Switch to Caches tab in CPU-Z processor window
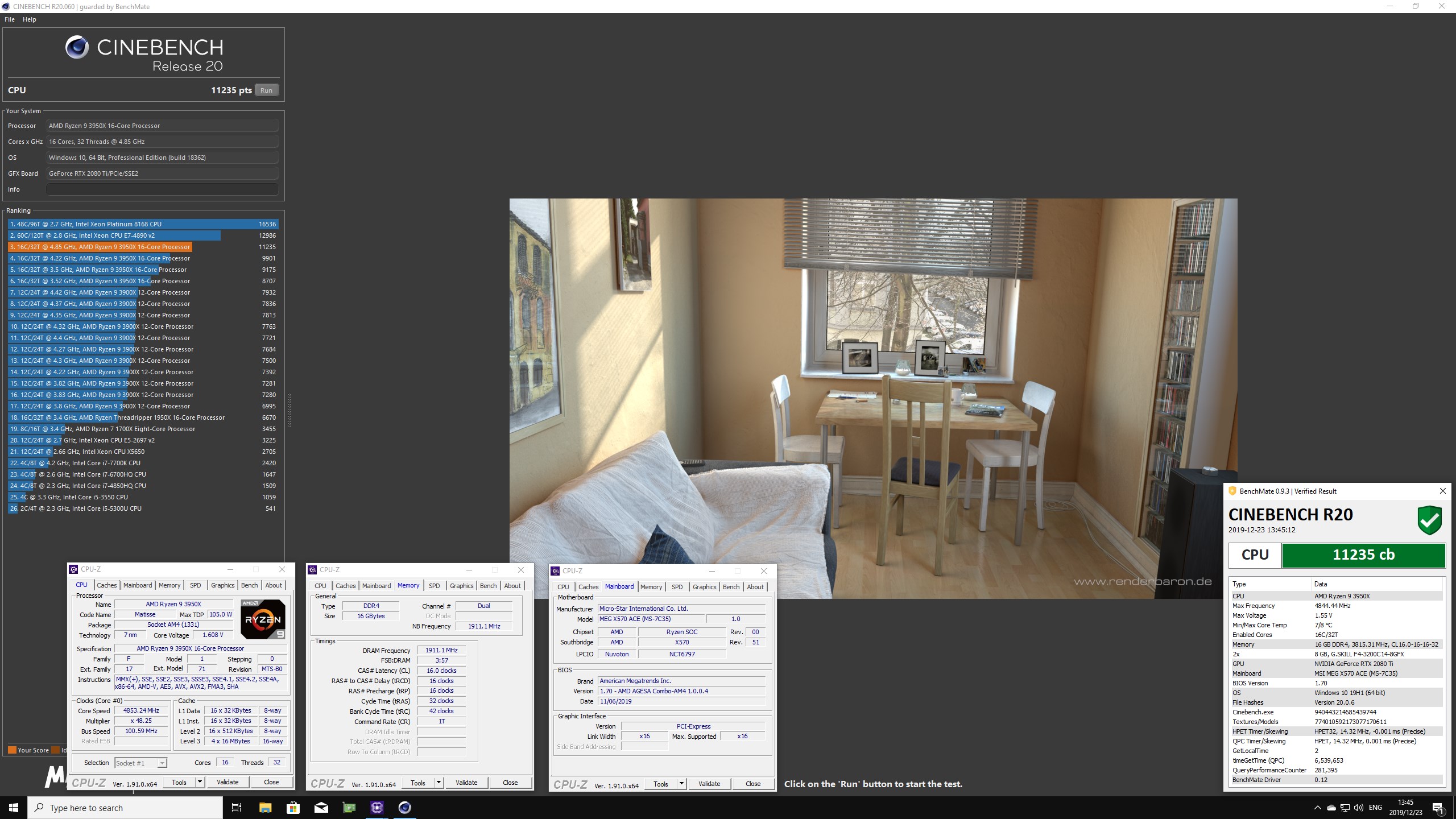 [x=106, y=585]
